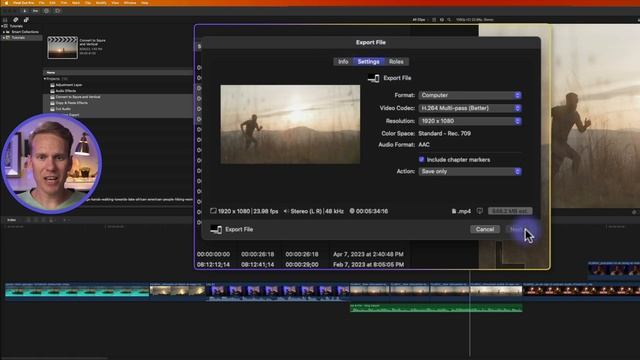
Task: Click the Convert to Square project filmstrip thumbnail
Action: tap(62, 48)
